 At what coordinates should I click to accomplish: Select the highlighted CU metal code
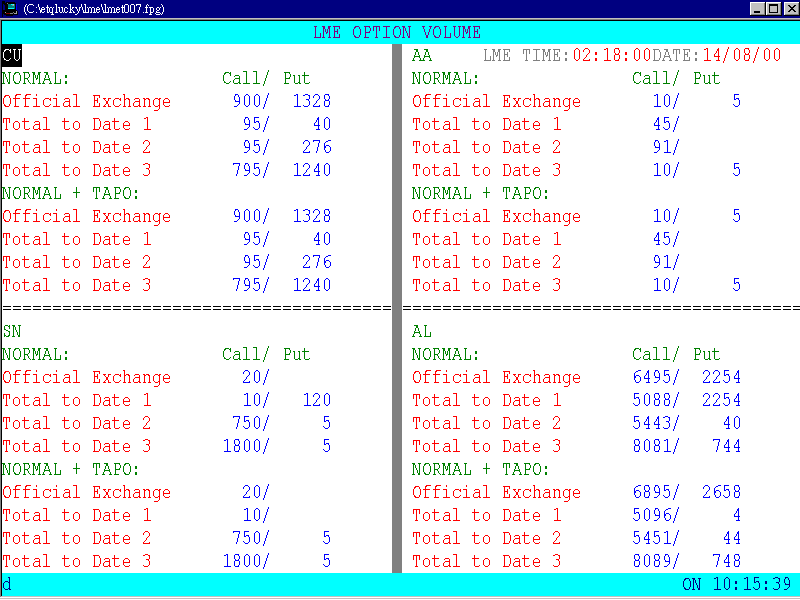(x=12, y=54)
